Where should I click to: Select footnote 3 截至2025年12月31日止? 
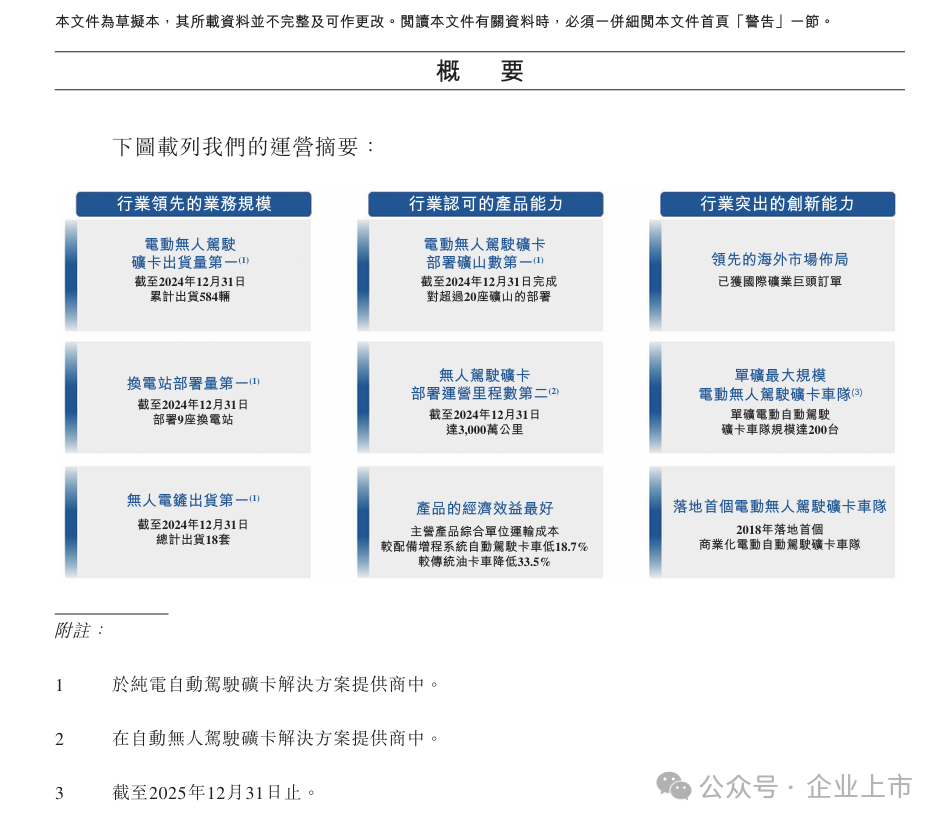(214, 793)
